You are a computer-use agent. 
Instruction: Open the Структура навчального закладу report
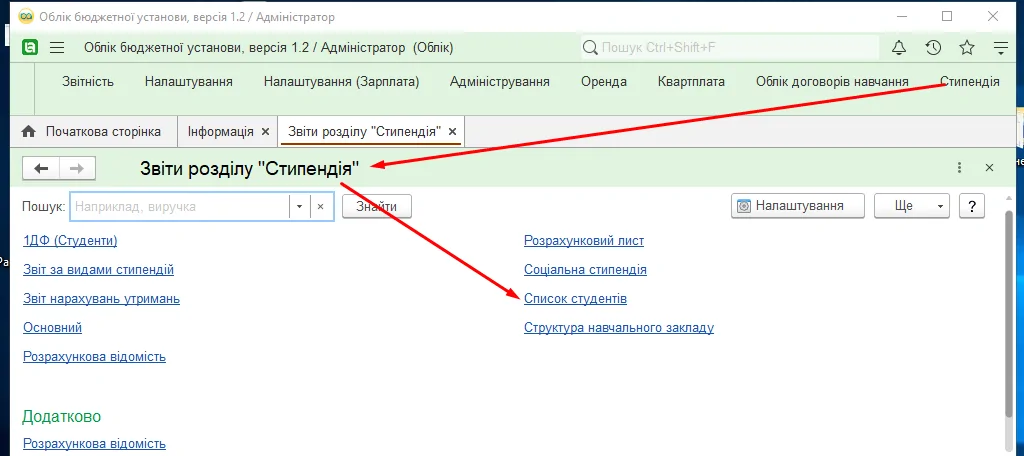[619, 327]
